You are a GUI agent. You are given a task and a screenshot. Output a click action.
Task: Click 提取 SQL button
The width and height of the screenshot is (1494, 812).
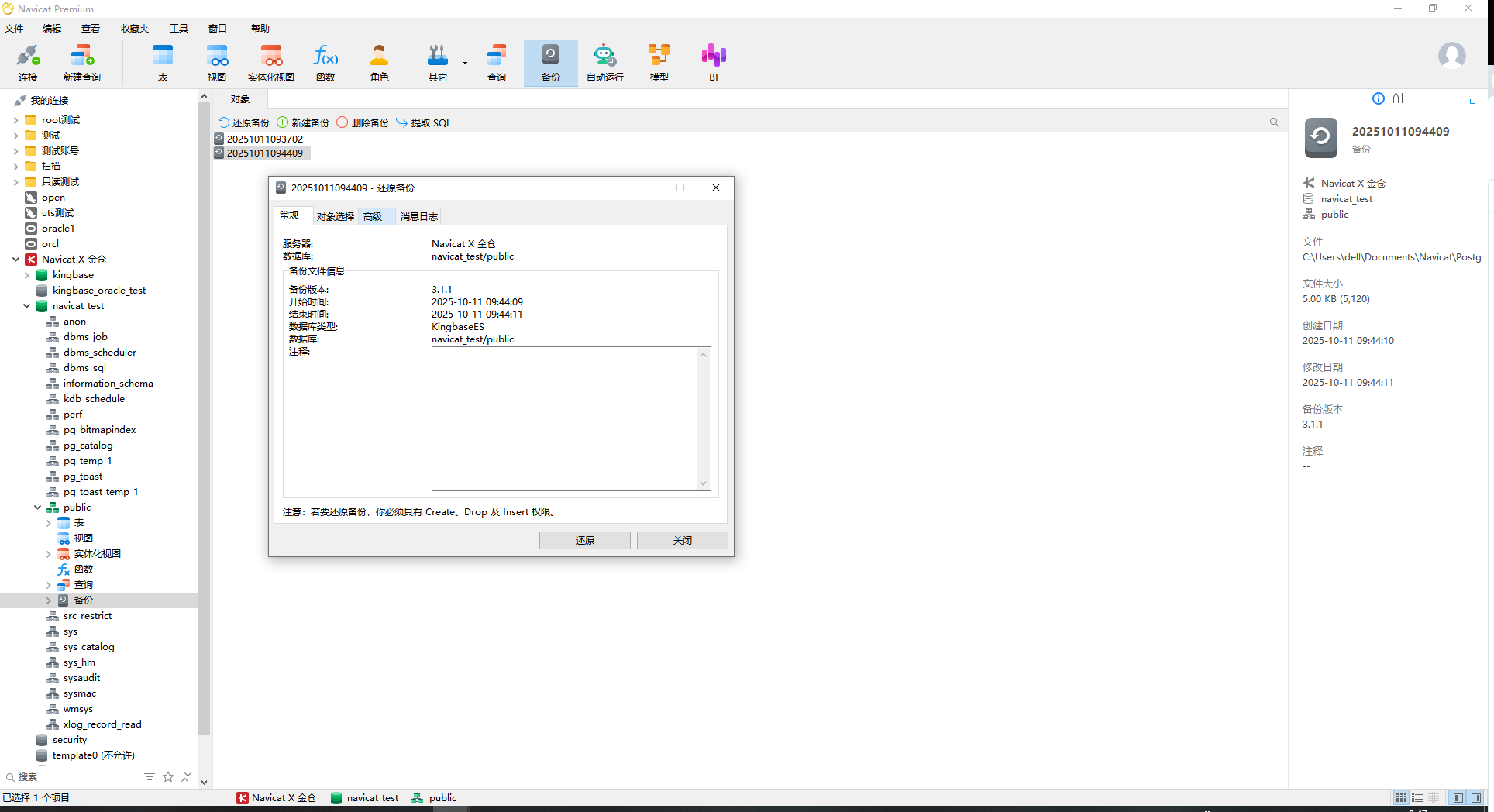[x=423, y=122]
